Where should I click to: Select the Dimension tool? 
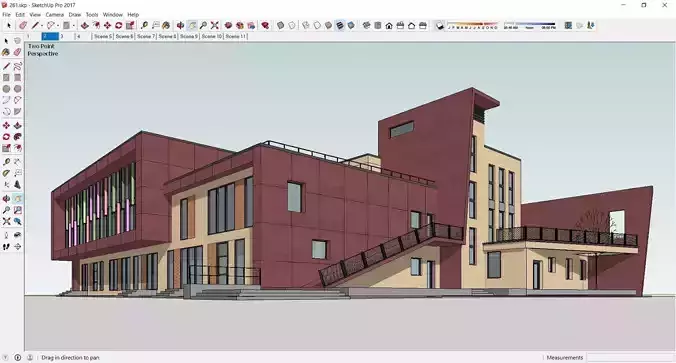coord(17,162)
